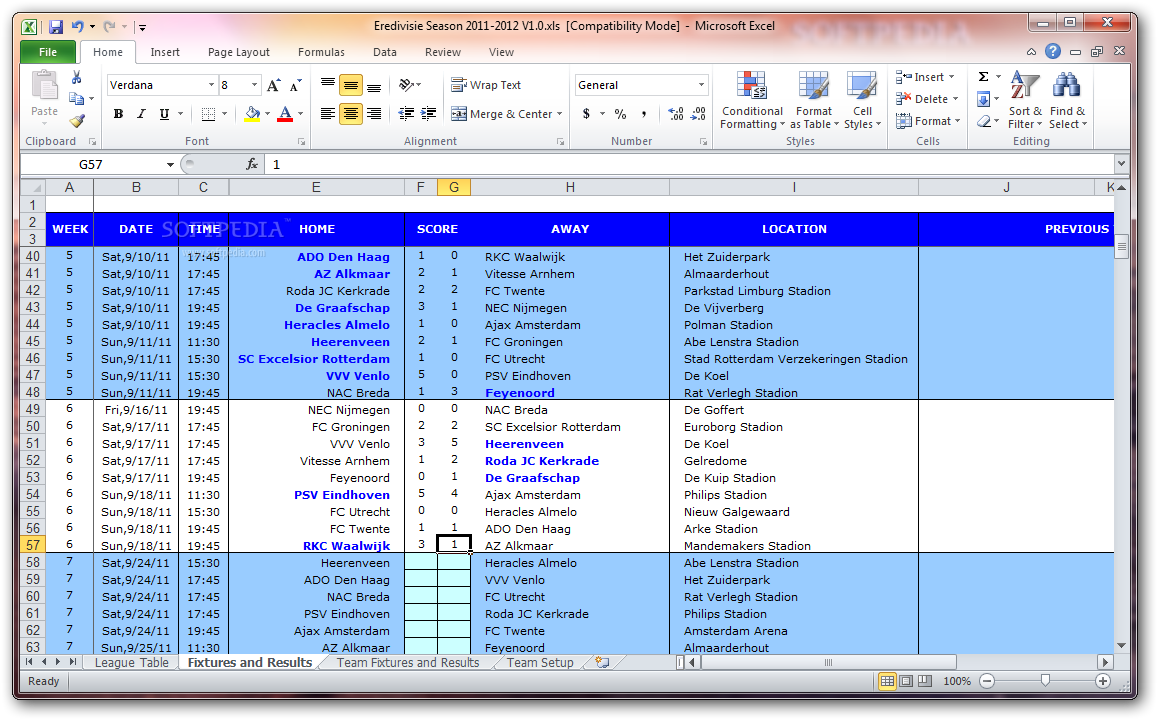This screenshot has height=720, width=1158.
Task: Increase font size with the large A icon
Action: click(273, 85)
